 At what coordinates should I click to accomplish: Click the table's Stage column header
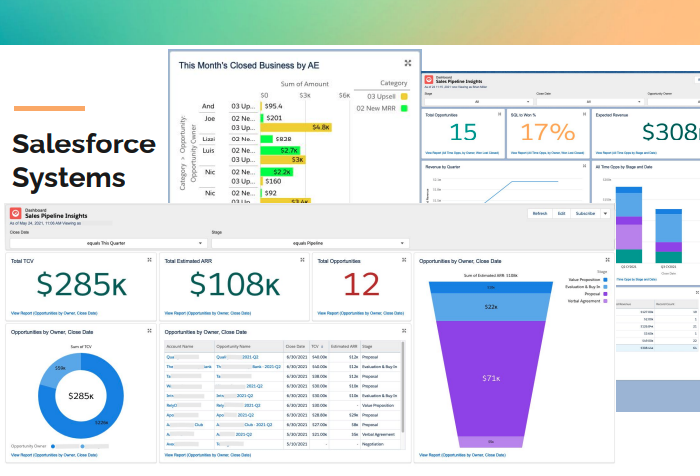pos(380,347)
